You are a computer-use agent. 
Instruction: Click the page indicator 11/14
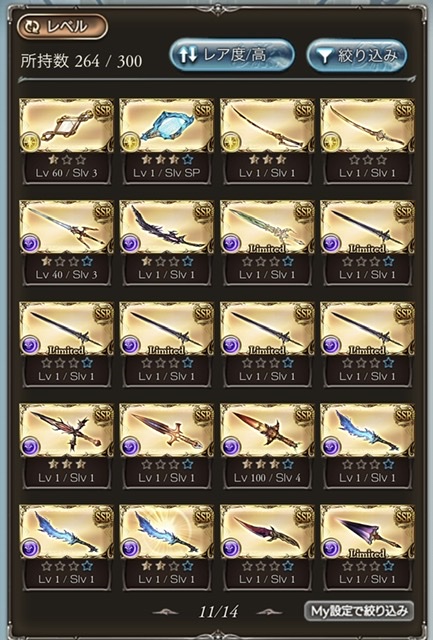(218, 611)
